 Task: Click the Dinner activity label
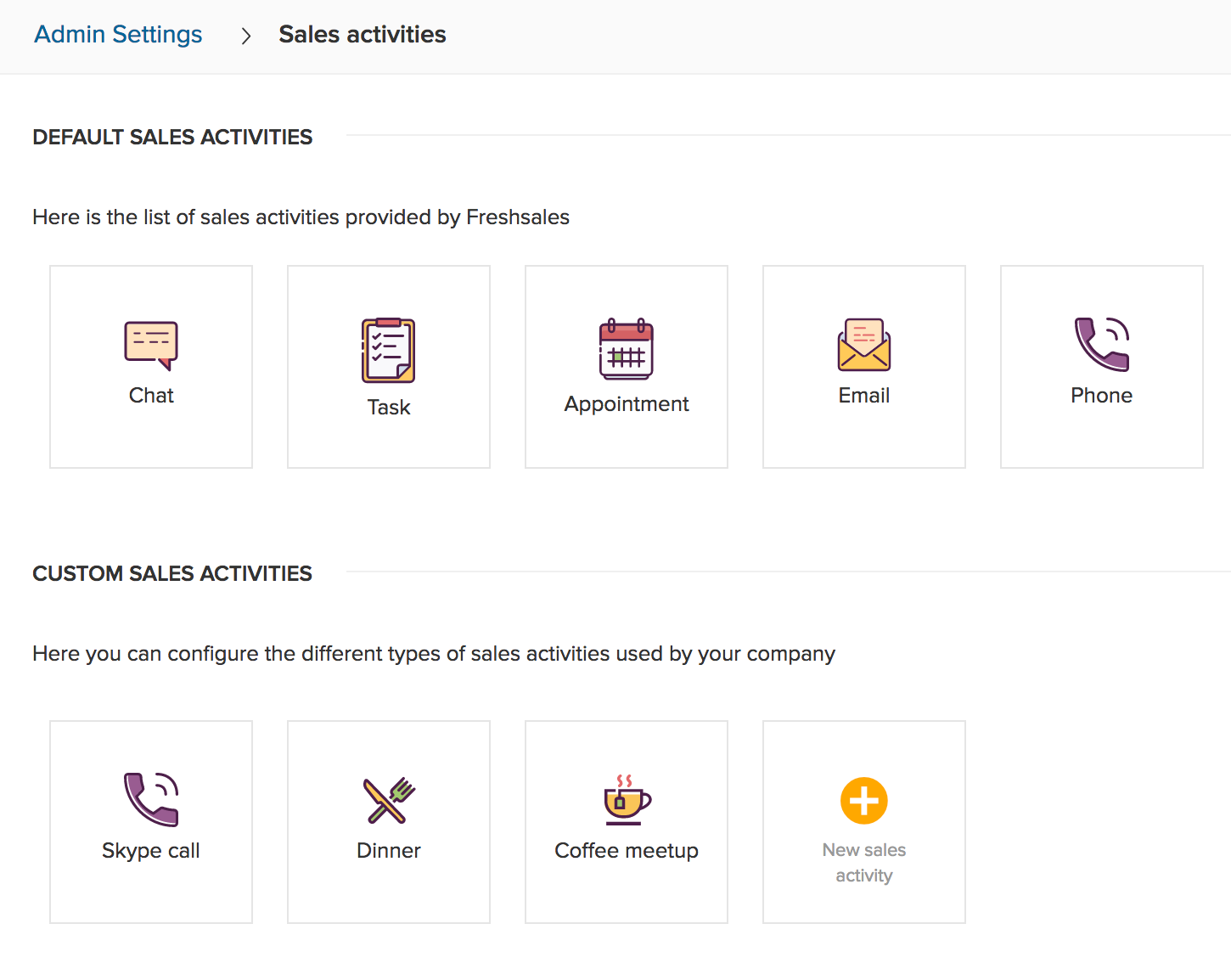point(389,851)
